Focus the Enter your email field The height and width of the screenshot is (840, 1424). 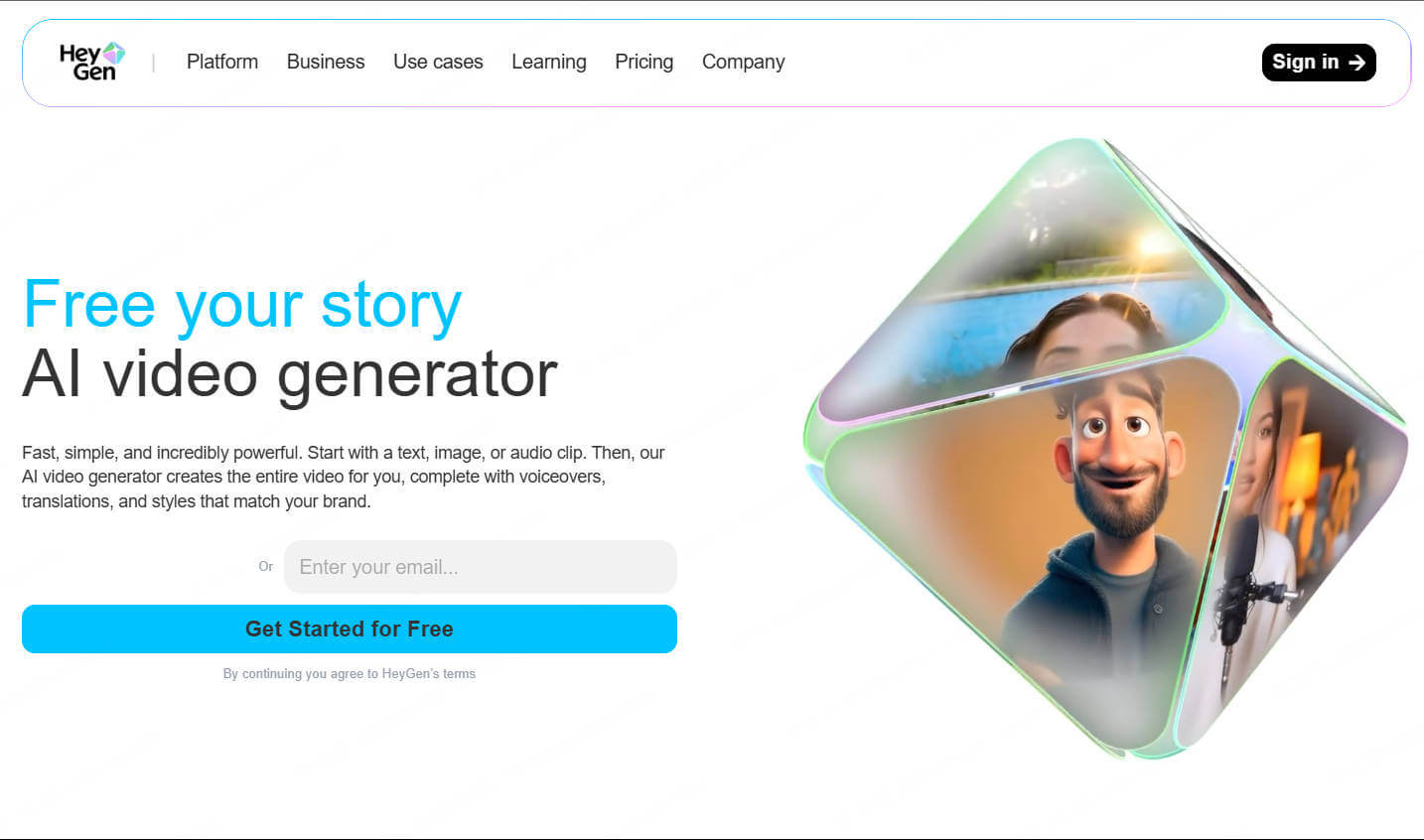click(481, 567)
